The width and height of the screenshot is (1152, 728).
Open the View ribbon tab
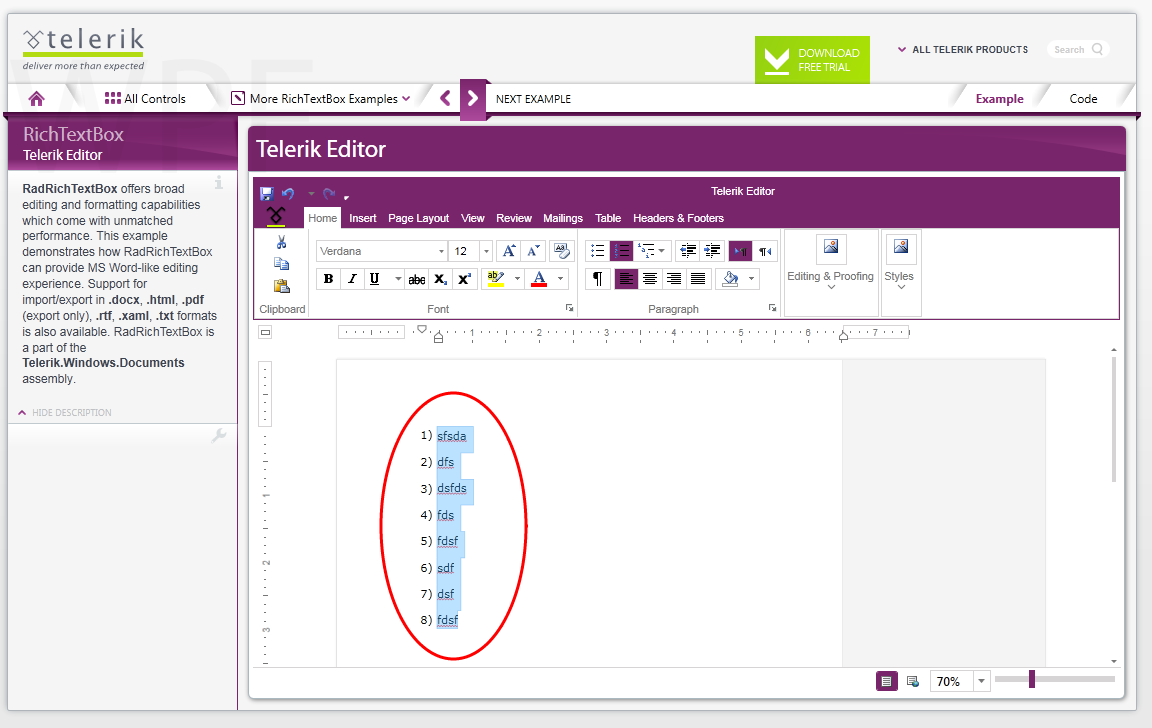click(472, 218)
